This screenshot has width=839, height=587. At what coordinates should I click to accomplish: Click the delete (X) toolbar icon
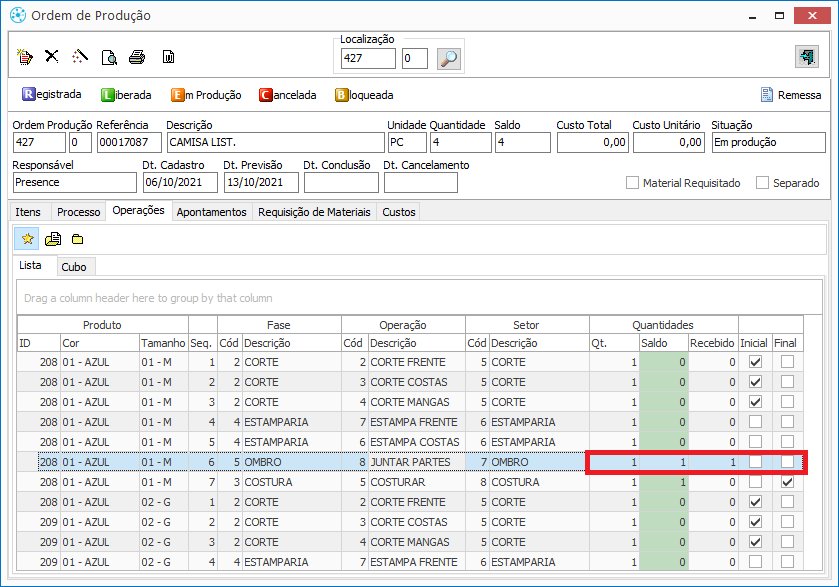click(52, 56)
